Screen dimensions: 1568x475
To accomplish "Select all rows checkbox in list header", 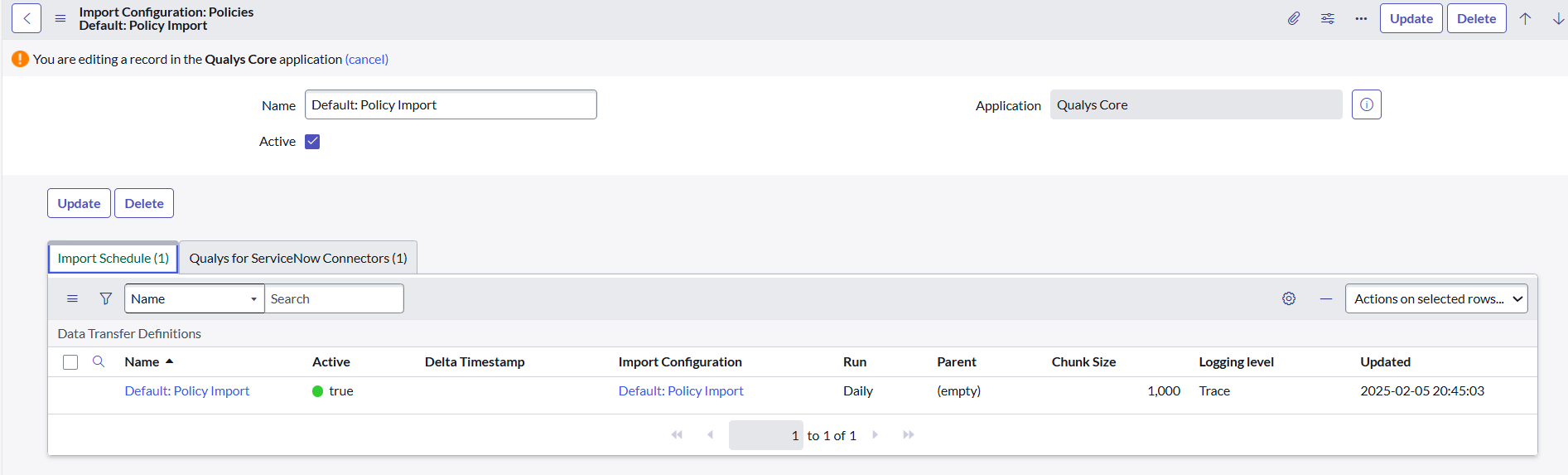I will click(x=70, y=362).
